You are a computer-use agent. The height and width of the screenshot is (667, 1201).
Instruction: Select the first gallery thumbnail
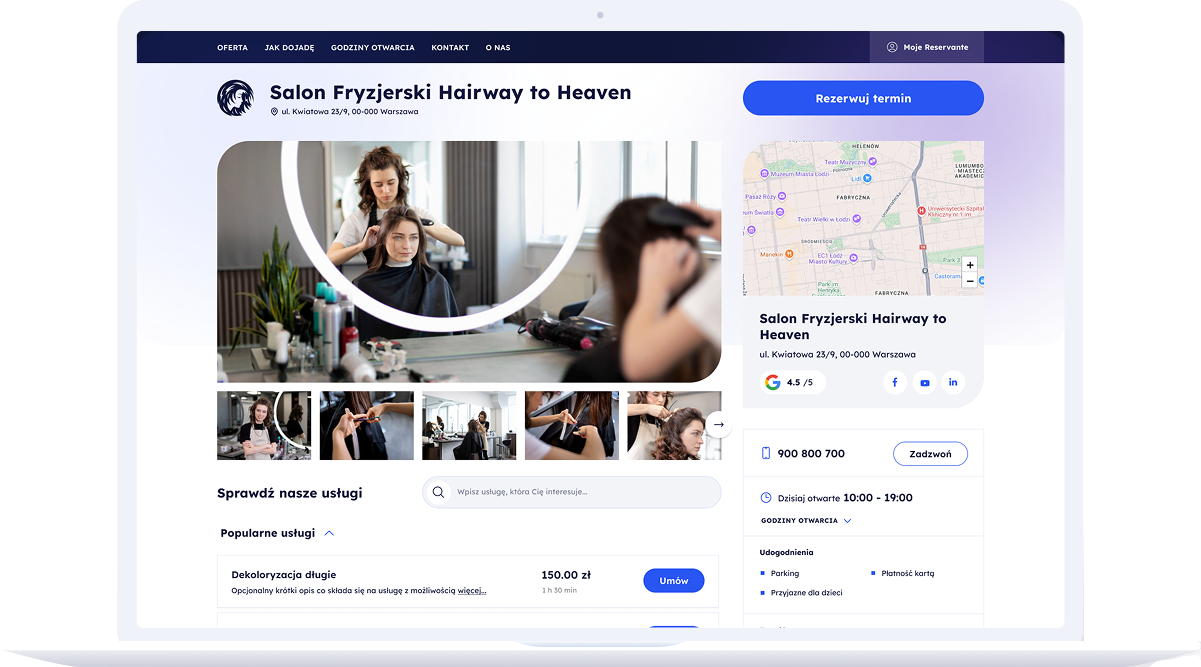[x=264, y=425]
